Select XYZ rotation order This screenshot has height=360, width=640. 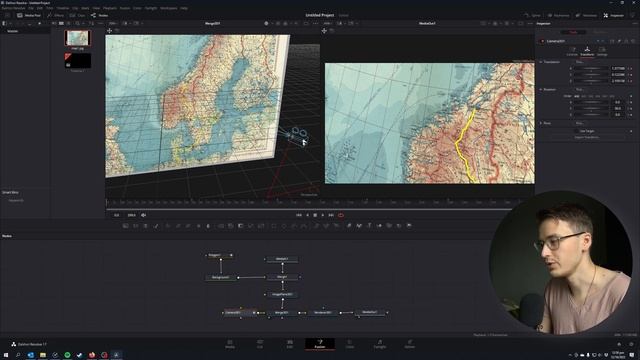[x=576, y=96]
